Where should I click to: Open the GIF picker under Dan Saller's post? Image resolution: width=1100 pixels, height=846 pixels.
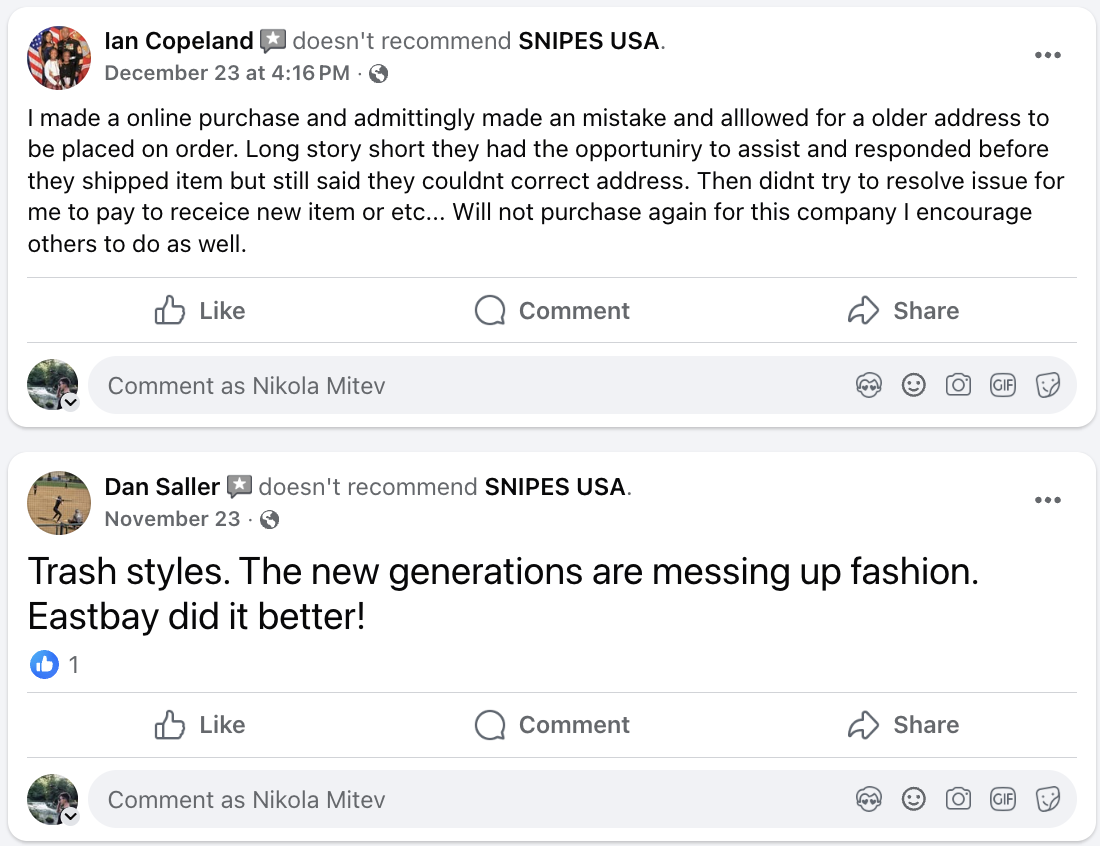[x=1003, y=799]
